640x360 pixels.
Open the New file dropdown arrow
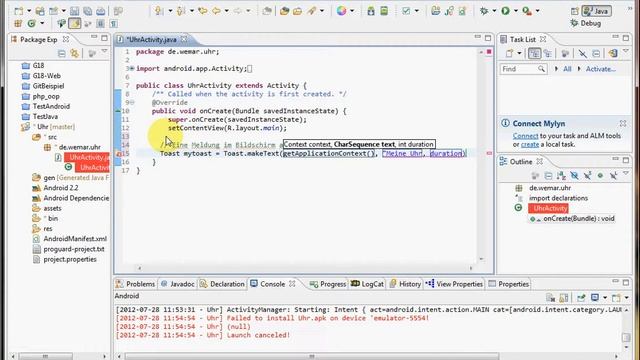tap(29, 11)
